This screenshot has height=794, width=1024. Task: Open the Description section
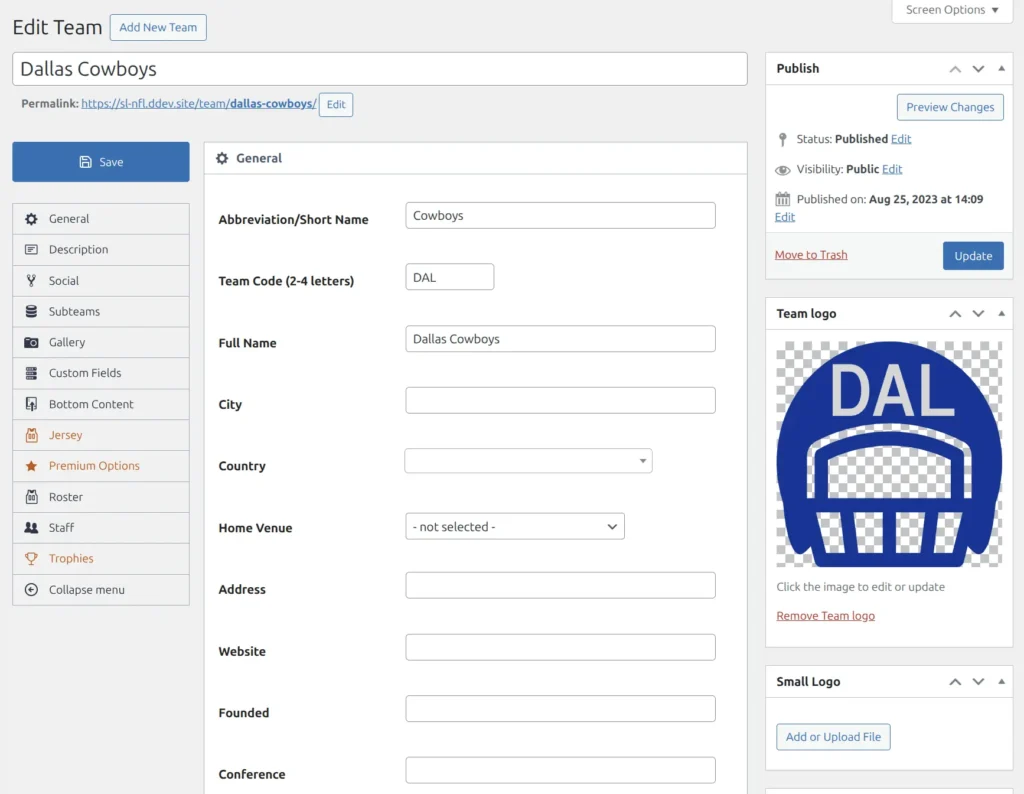pos(101,249)
